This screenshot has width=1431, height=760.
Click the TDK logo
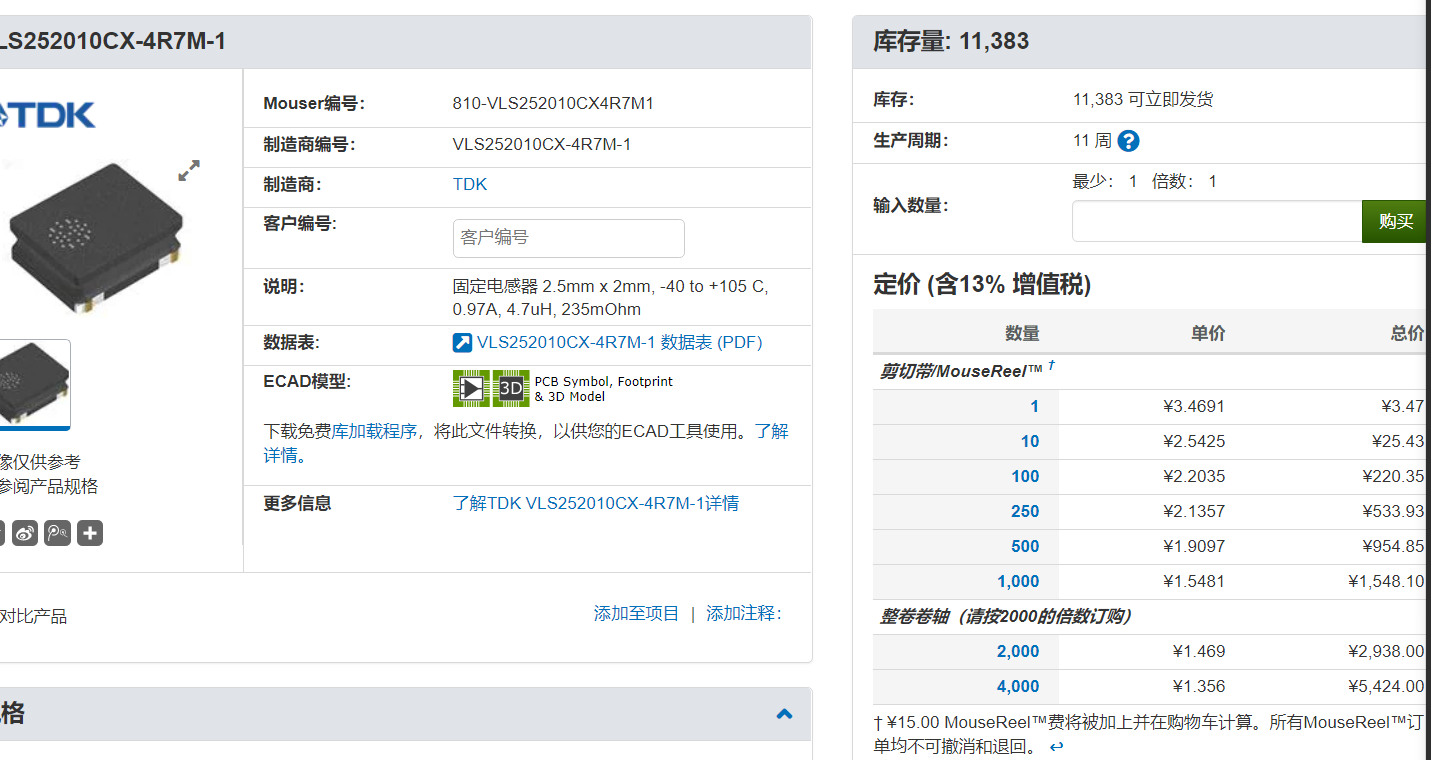(47, 115)
